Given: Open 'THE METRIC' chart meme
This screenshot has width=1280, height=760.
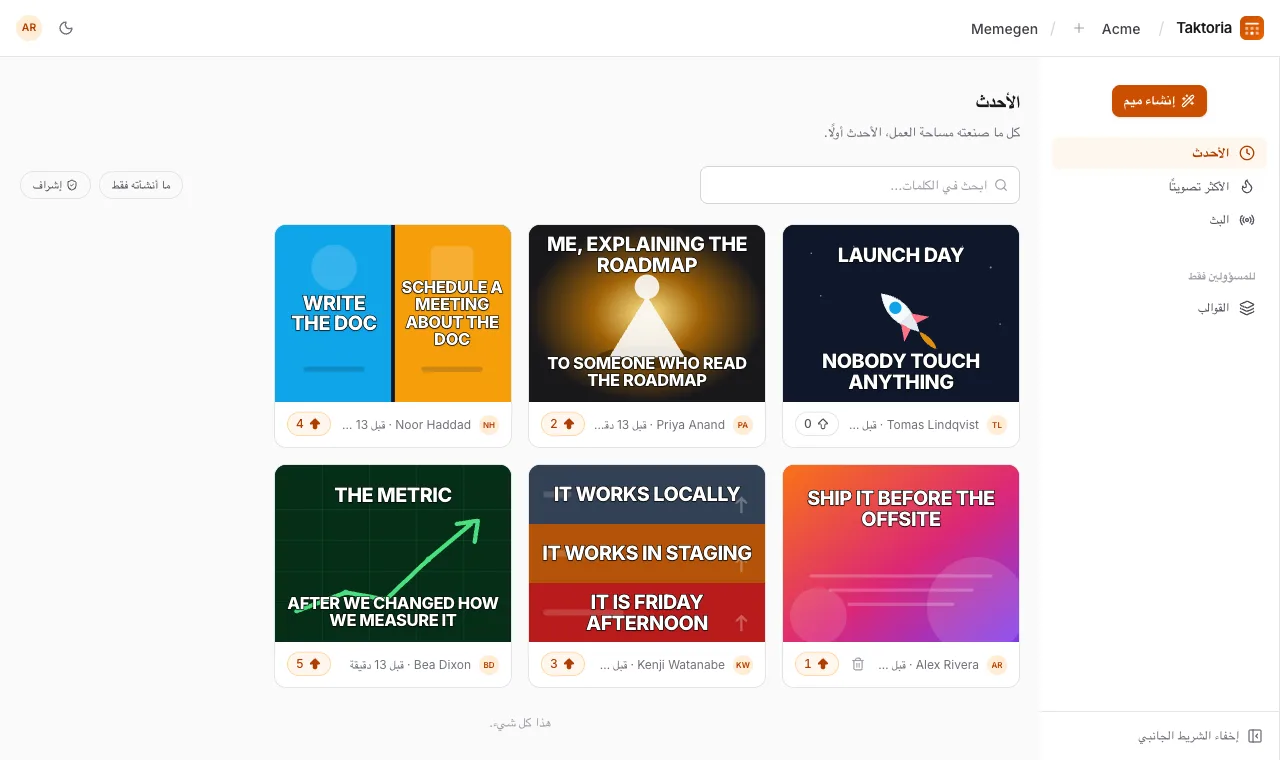Looking at the screenshot, I should (x=393, y=553).
